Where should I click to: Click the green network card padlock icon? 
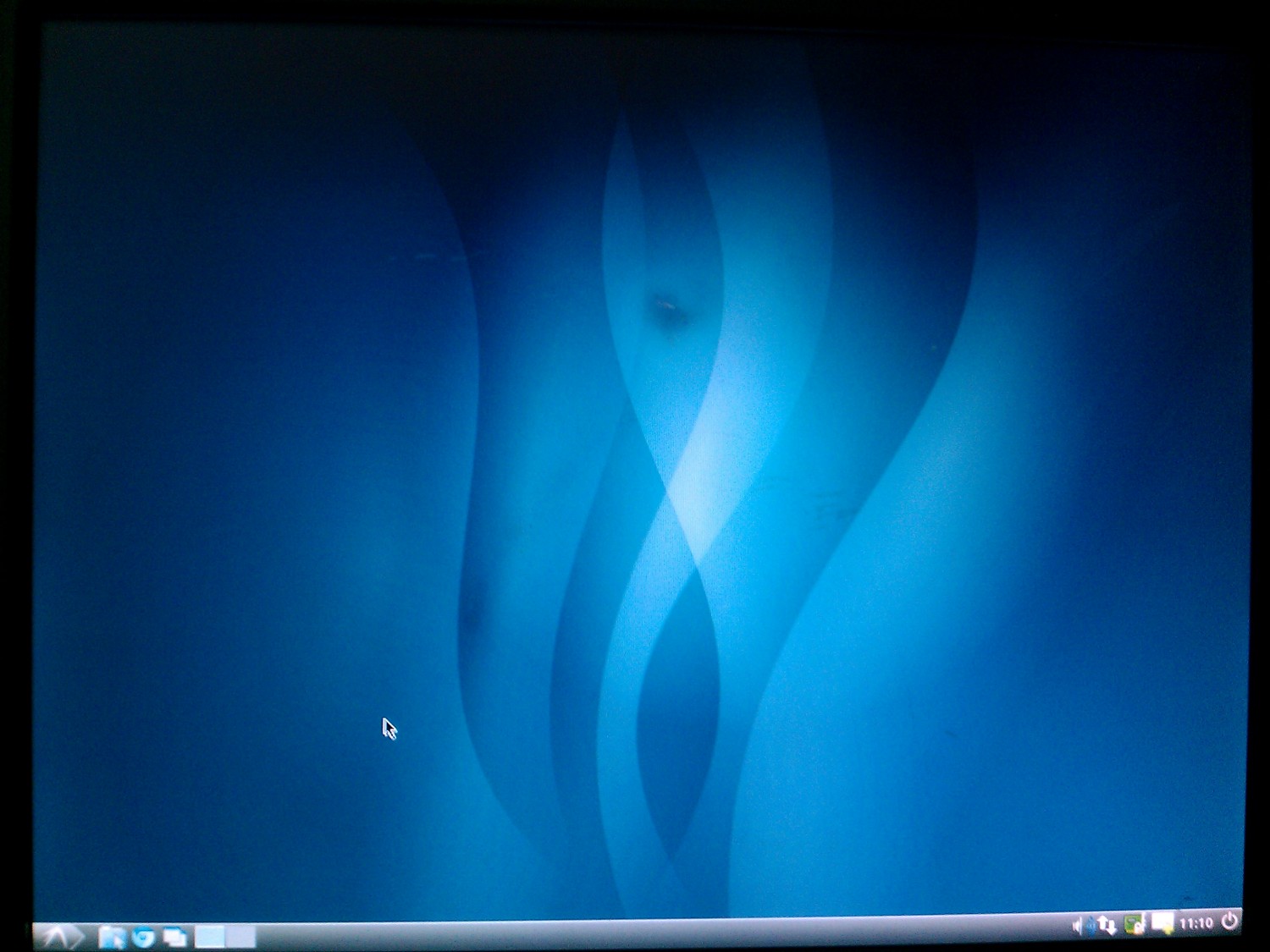(x=1135, y=924)
